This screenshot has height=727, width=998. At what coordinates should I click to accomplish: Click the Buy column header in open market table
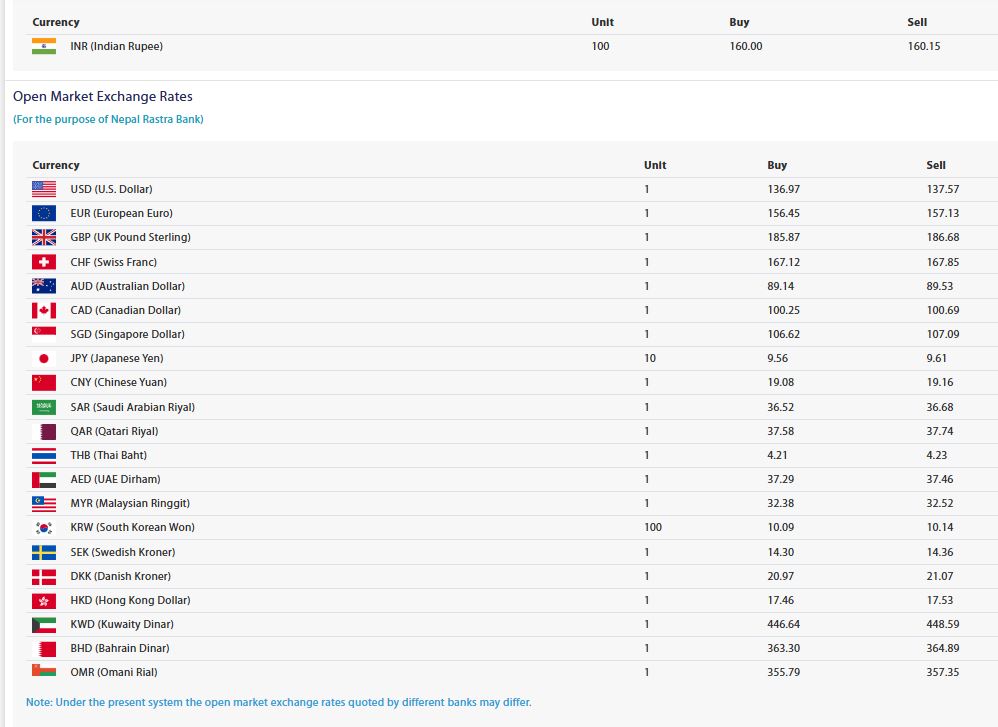pos(777,165)
